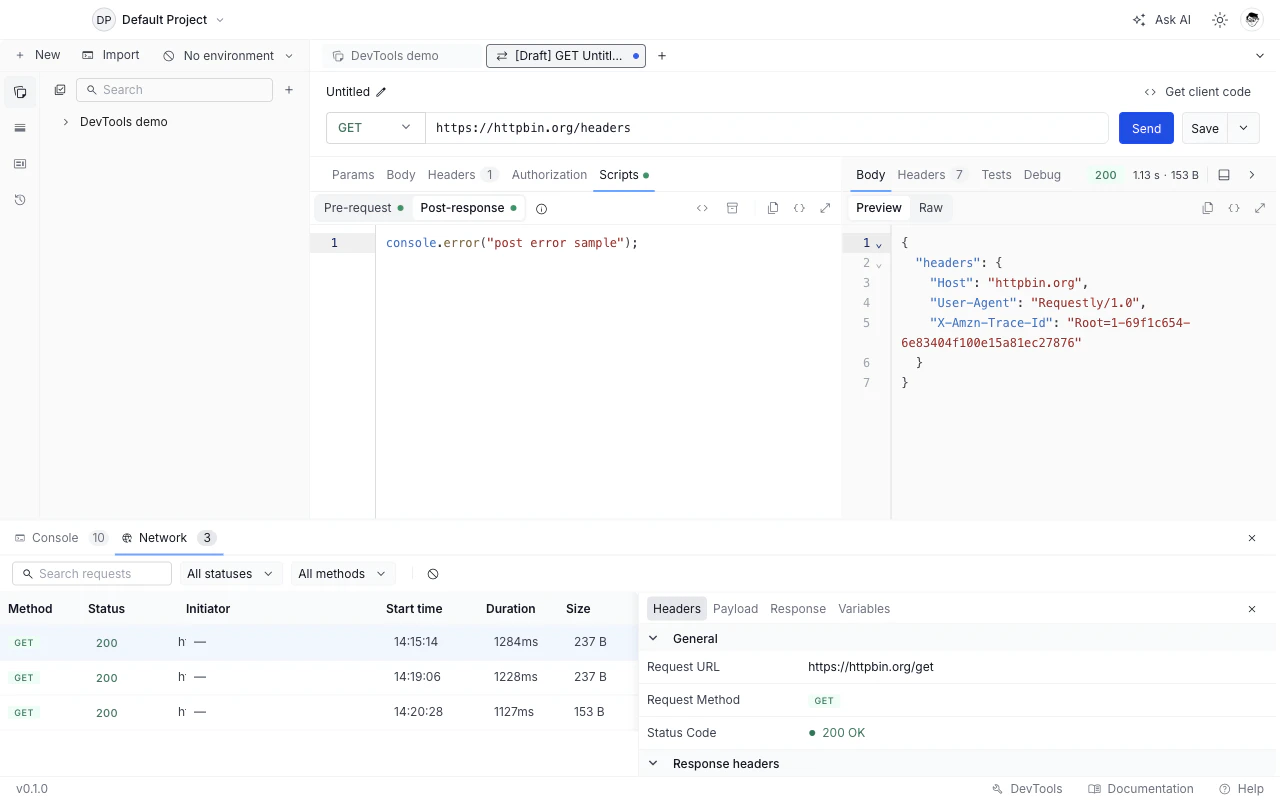
Task: Switch to the Raw response view
Action: [x=931, y=208]
